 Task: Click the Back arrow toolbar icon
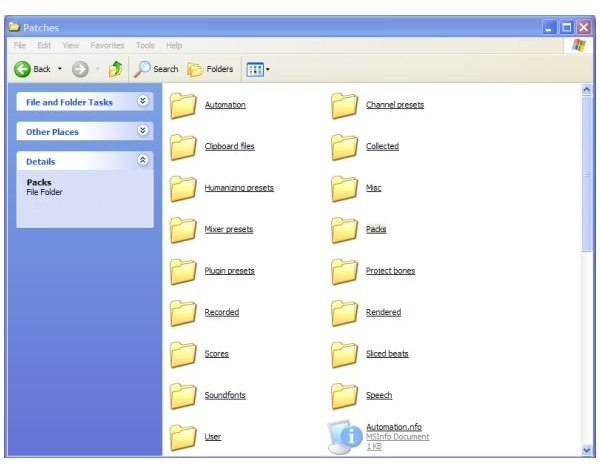tap(22, 69)
